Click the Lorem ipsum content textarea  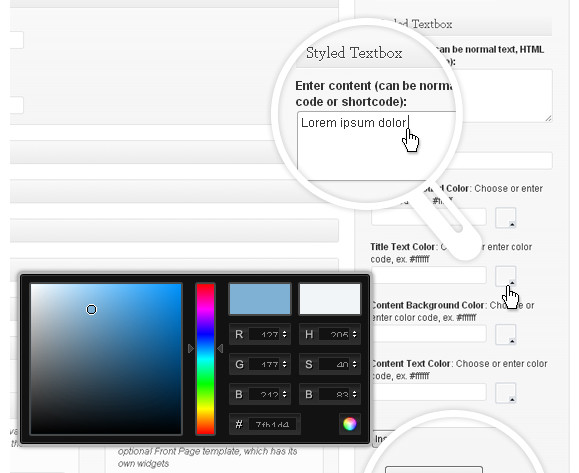click(376, 145)
